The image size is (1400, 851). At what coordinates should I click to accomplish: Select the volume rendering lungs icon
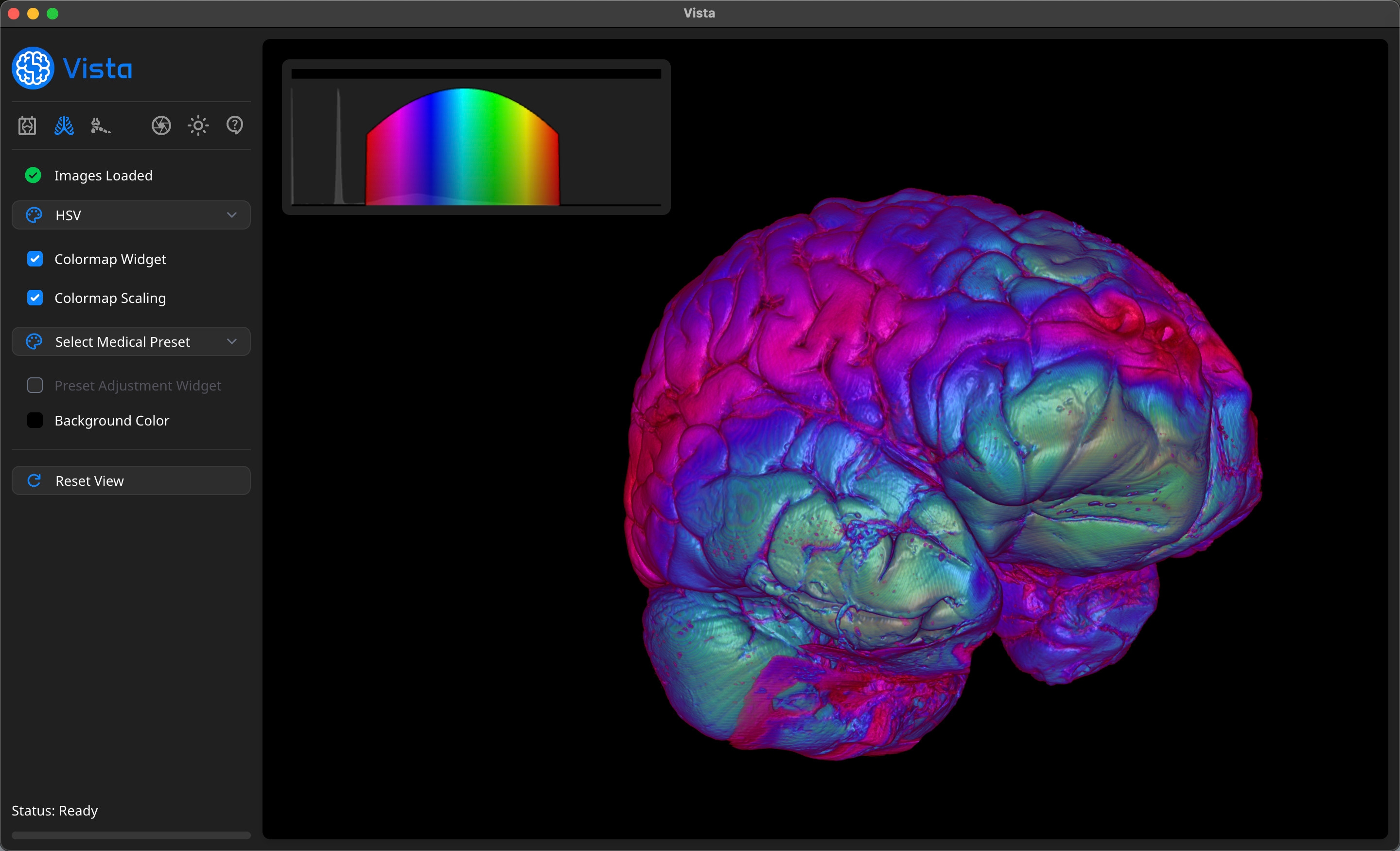click(64, 125)
